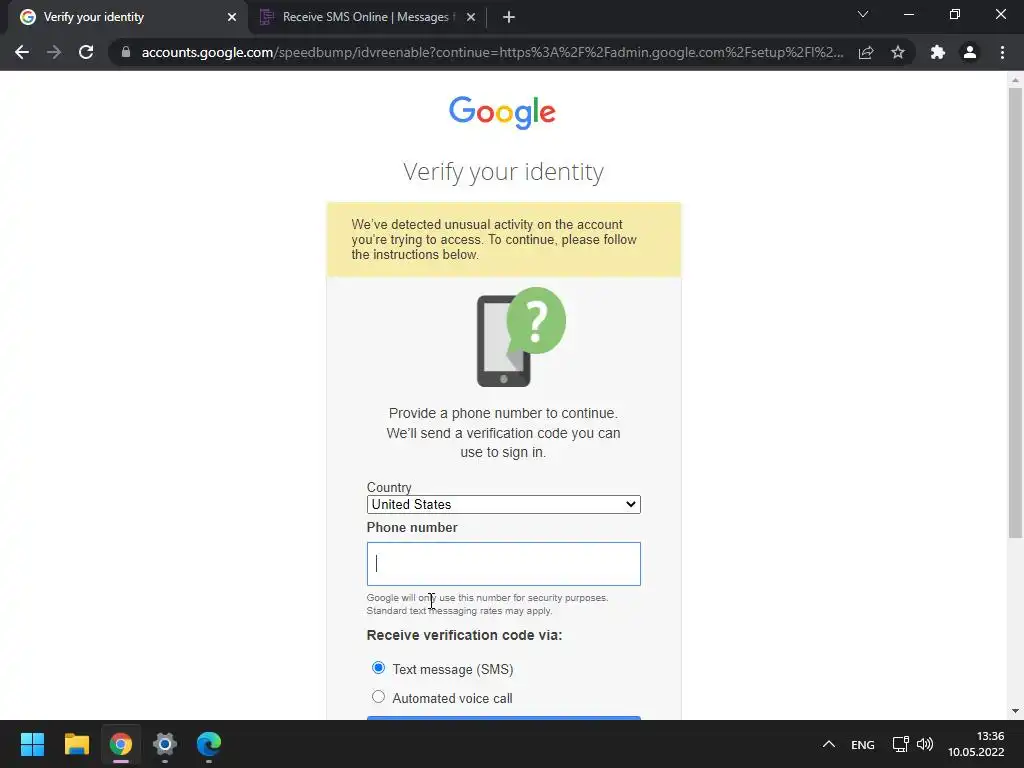
Task: Open the volume tray icon
Action: coord(925,744)
